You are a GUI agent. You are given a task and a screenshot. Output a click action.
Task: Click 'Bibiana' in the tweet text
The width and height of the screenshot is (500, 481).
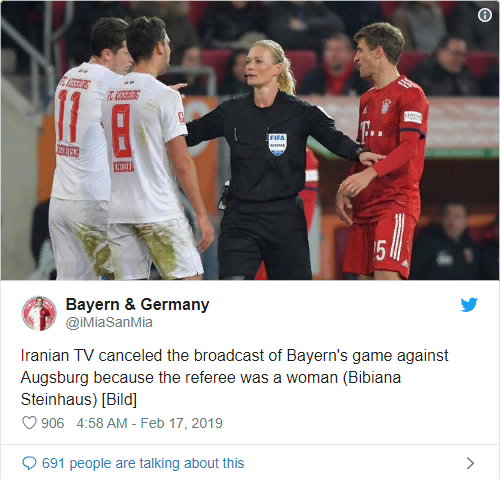(372, 377)
